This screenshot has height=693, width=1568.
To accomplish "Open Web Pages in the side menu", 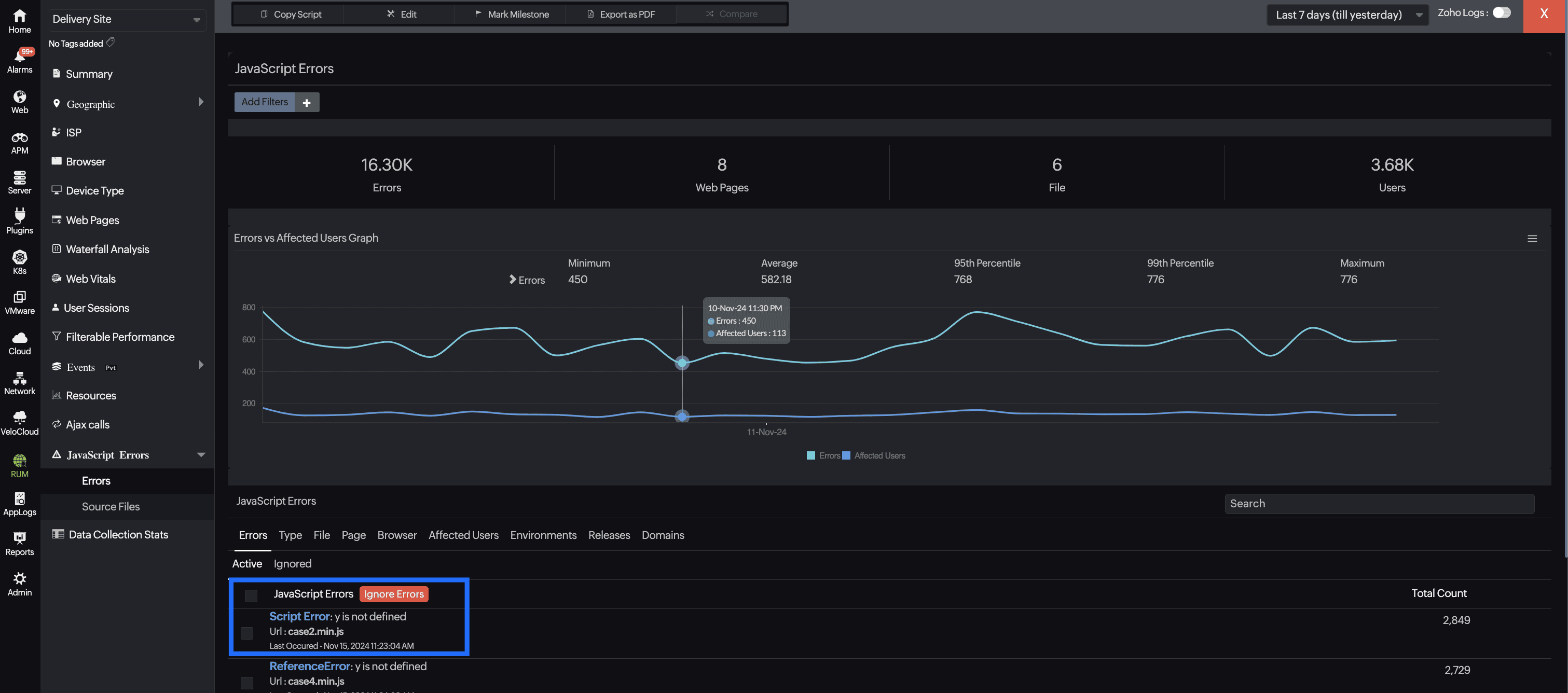I will point(92,219).
